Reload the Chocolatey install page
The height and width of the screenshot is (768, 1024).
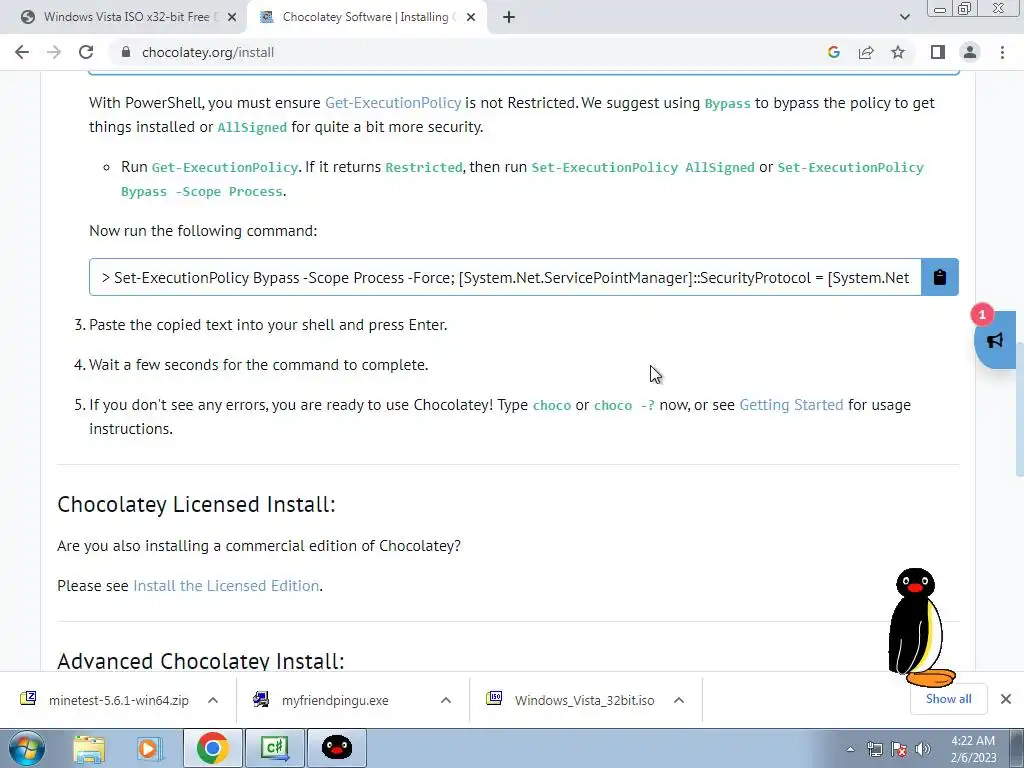click(86, 52)
